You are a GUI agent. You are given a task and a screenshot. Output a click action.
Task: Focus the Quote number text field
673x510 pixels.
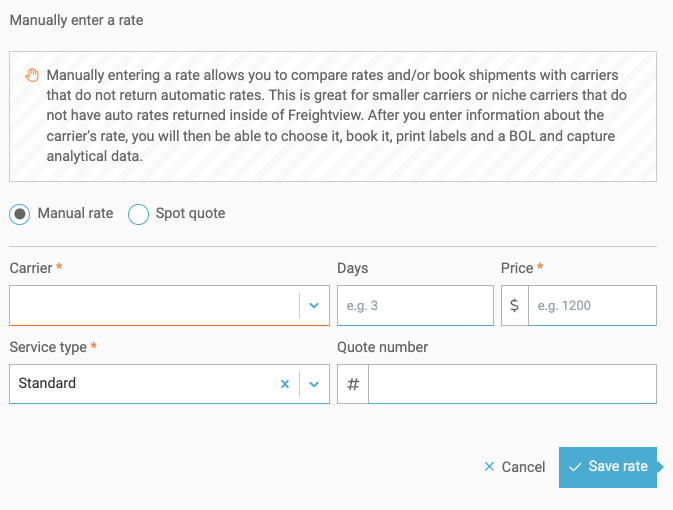tap(511, 383)
